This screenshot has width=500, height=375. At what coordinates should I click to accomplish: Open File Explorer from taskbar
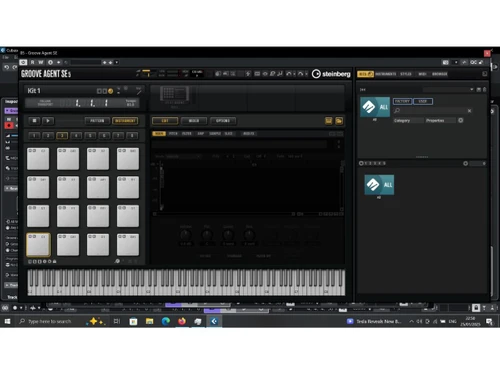tap(149, 321)
